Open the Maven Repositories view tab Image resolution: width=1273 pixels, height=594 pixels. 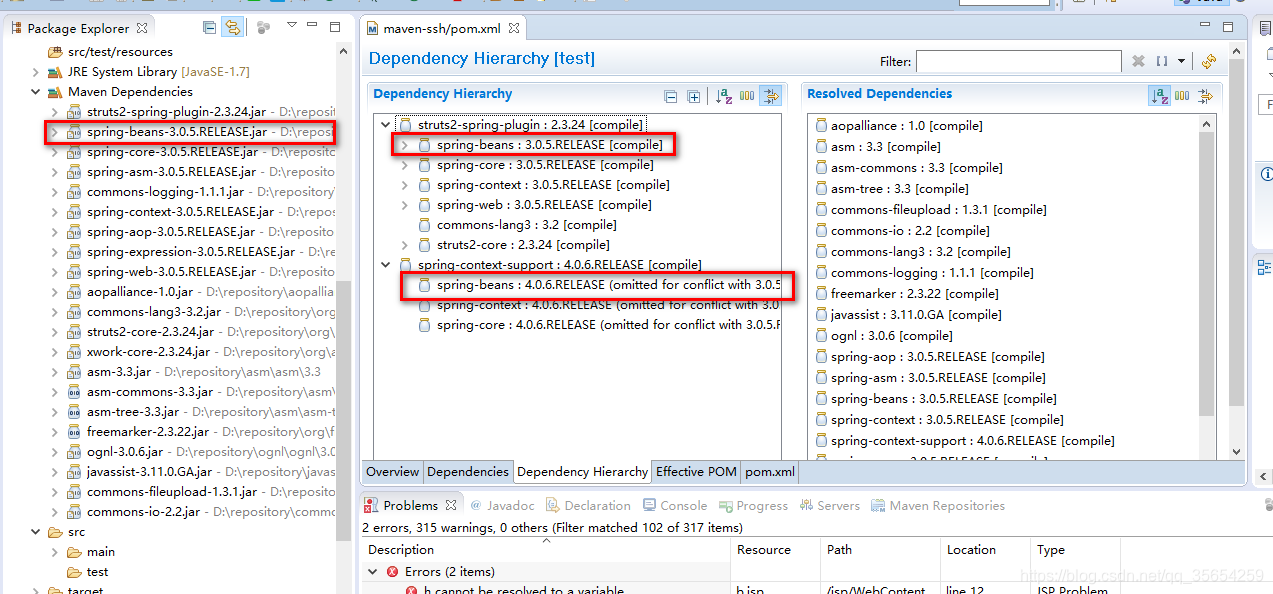point(938,506)
